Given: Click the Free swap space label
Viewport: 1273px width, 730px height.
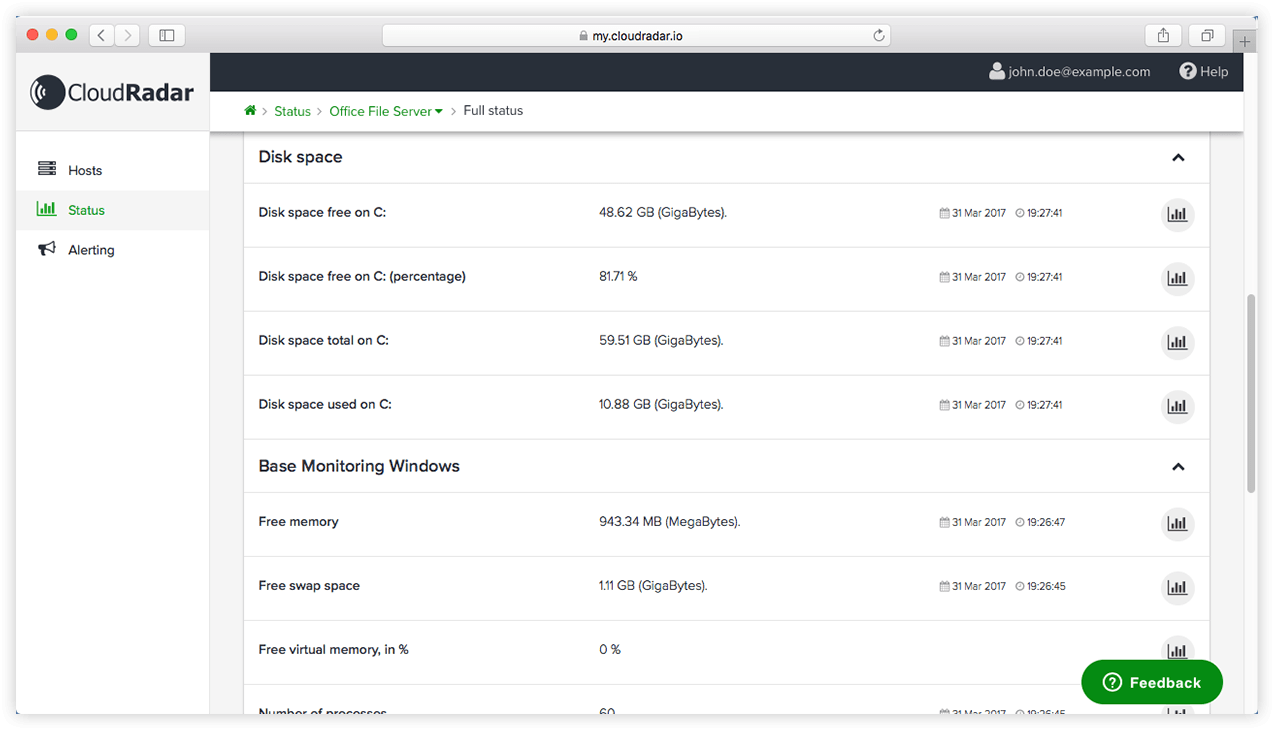Looking at the screenshot, I should [309, 585].
